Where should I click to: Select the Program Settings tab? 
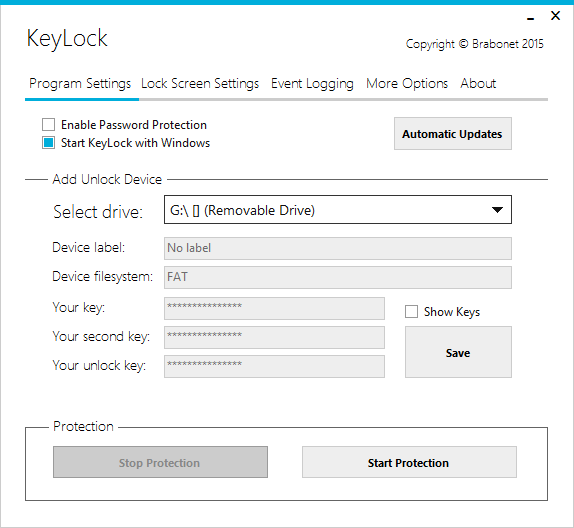pyautogui.click(x=80, y=83)
